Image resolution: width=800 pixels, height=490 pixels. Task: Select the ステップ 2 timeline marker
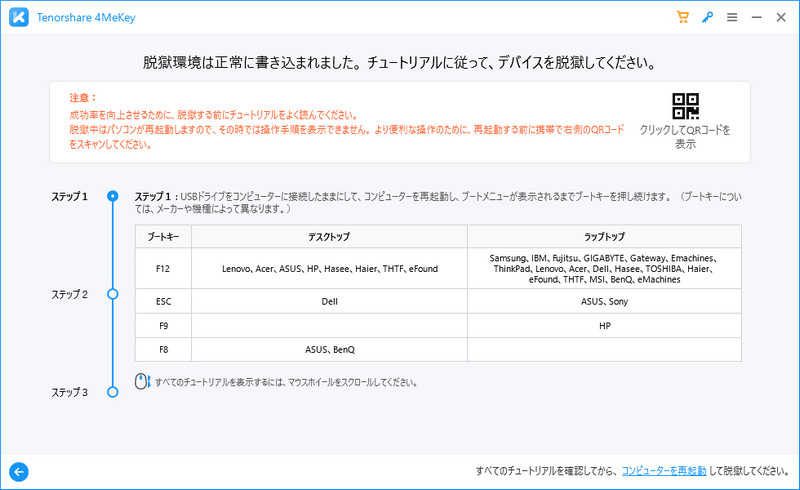point(113,294)
